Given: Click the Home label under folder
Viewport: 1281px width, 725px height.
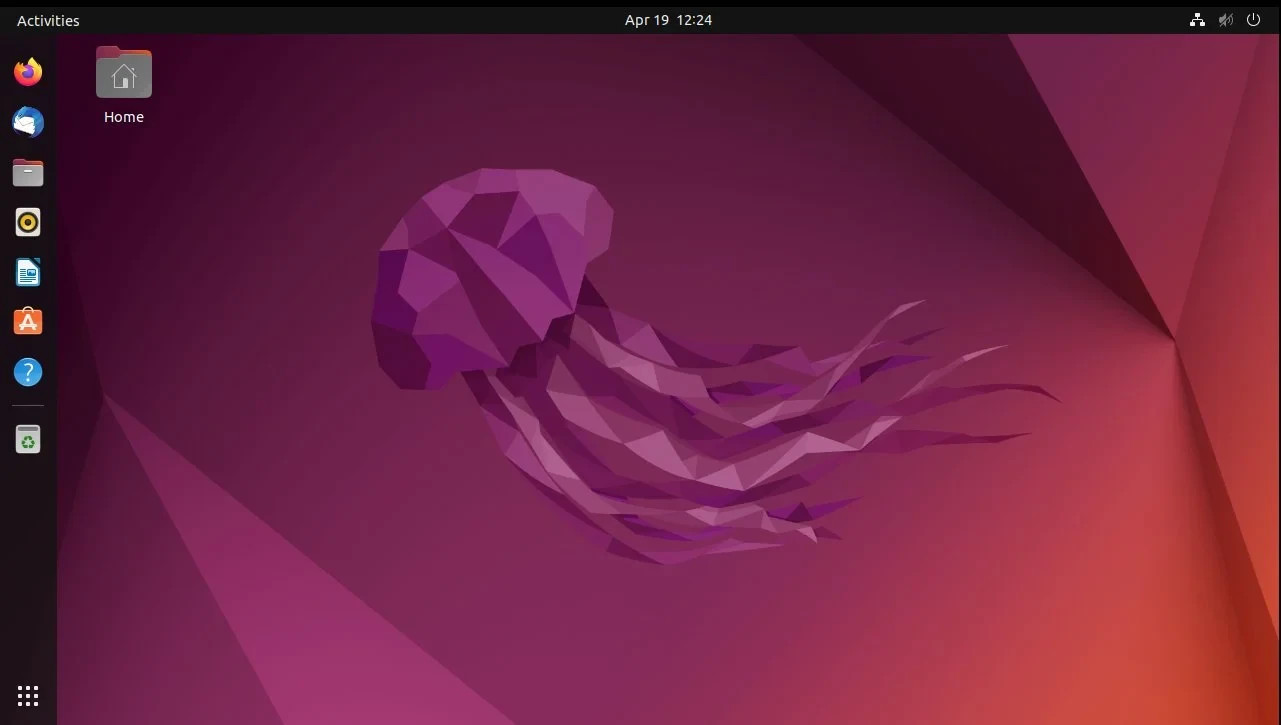Looking at the screenshot, I should coord(124,117).
